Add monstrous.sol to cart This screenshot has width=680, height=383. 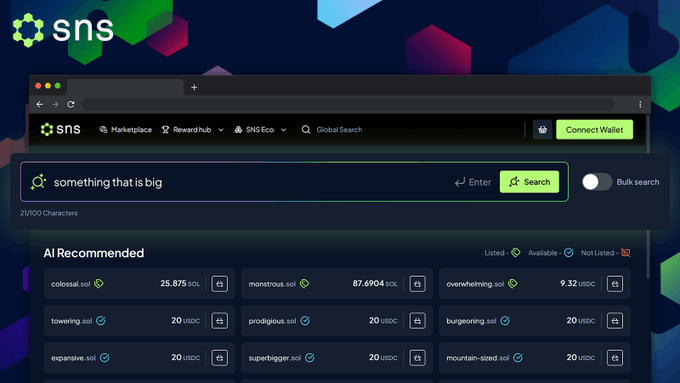[x=417, y=284]
